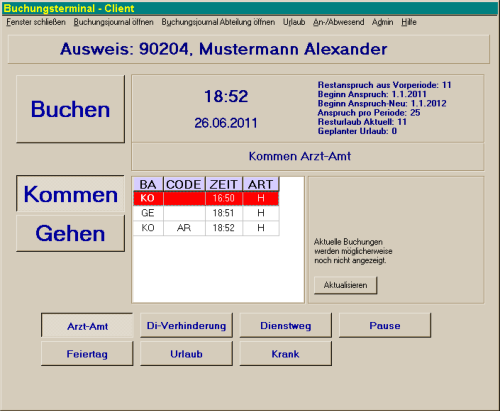
Task: Refresh bookings with the Aktualisieren button
Action: click(346, 285)
